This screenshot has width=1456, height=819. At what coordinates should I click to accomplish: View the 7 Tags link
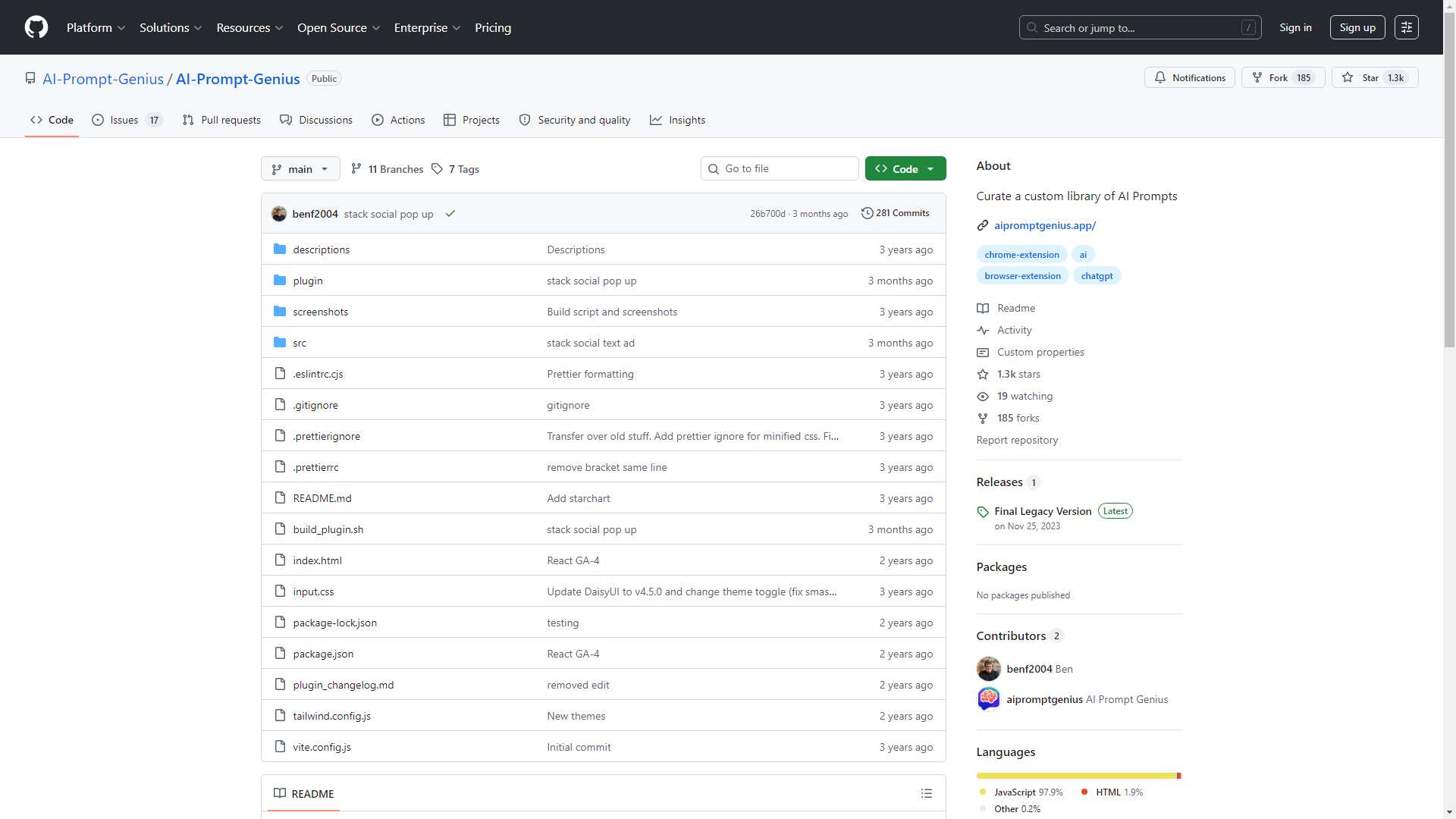[456, 169]
